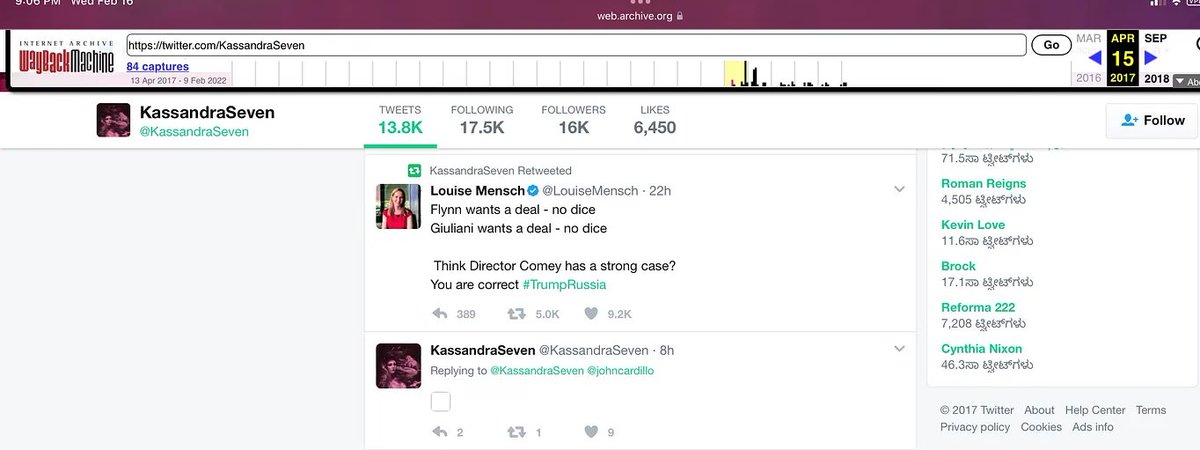Open the Privacy policy footer link
Image resolution: width=1200 pixels, height=450 pixels.
click(975, 427)
